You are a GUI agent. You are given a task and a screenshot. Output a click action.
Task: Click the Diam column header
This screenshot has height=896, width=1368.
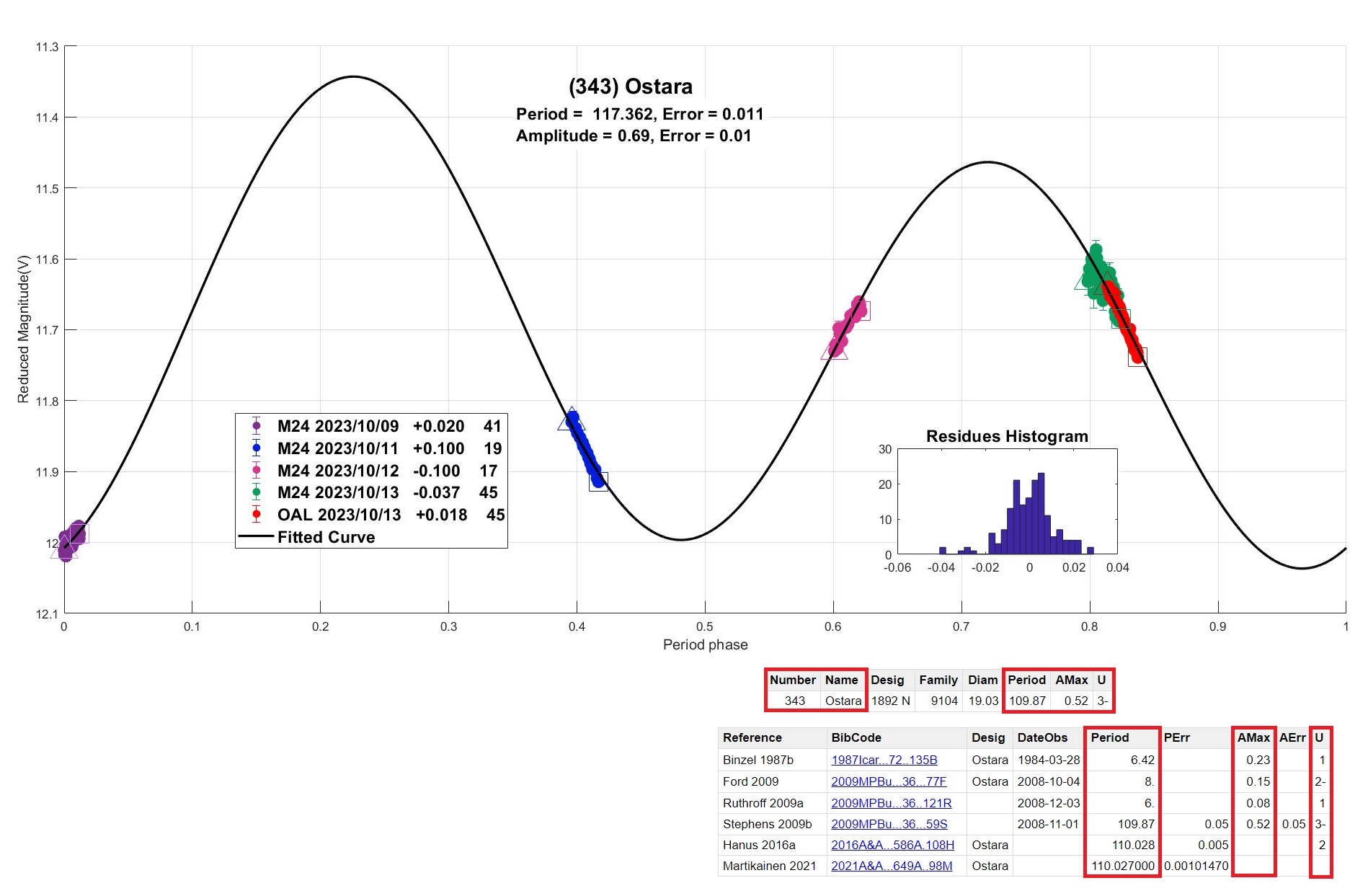tap(982, 680)
